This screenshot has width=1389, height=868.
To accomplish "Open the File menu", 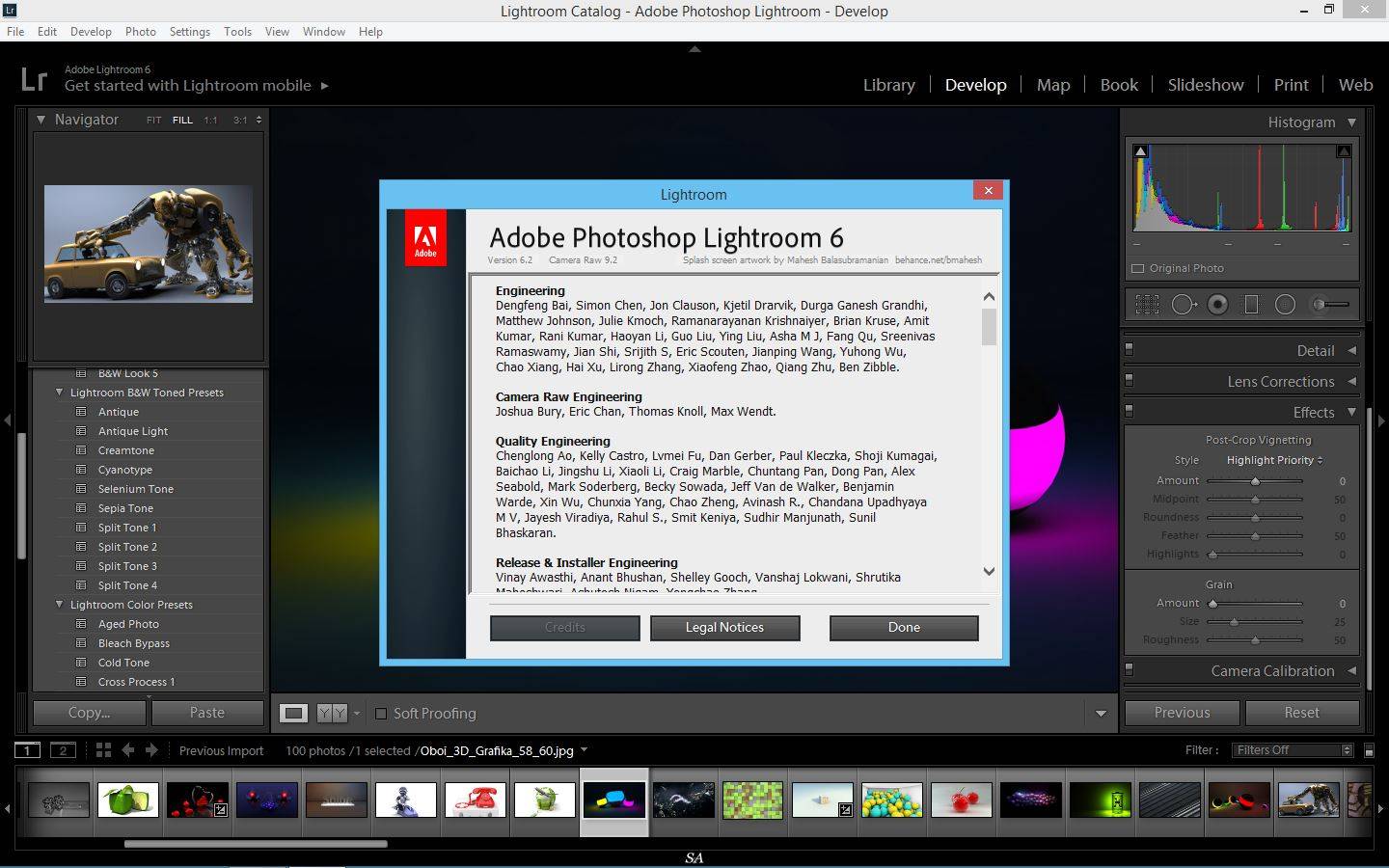I will tap(15, 32).
